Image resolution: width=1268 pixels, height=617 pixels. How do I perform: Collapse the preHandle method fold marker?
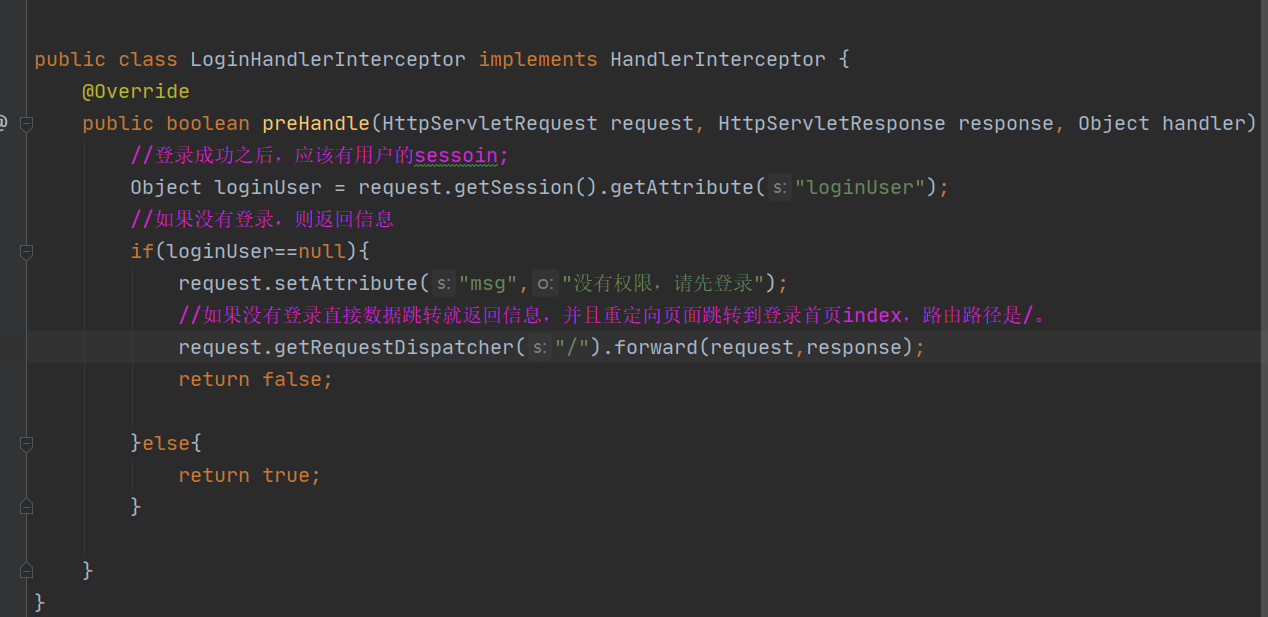[x=27, y=123]
